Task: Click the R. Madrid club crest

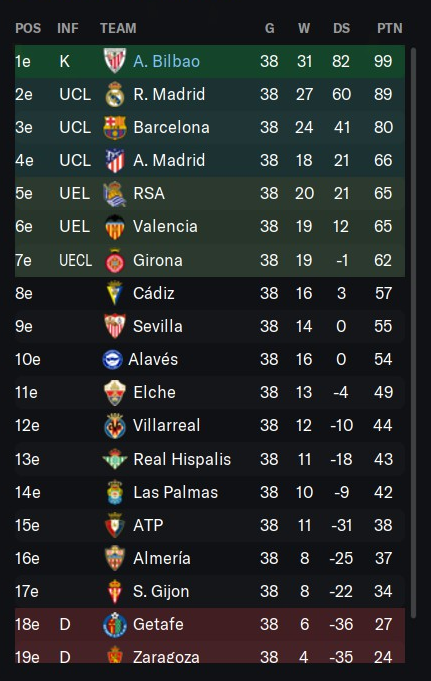Action: (115, 94)
